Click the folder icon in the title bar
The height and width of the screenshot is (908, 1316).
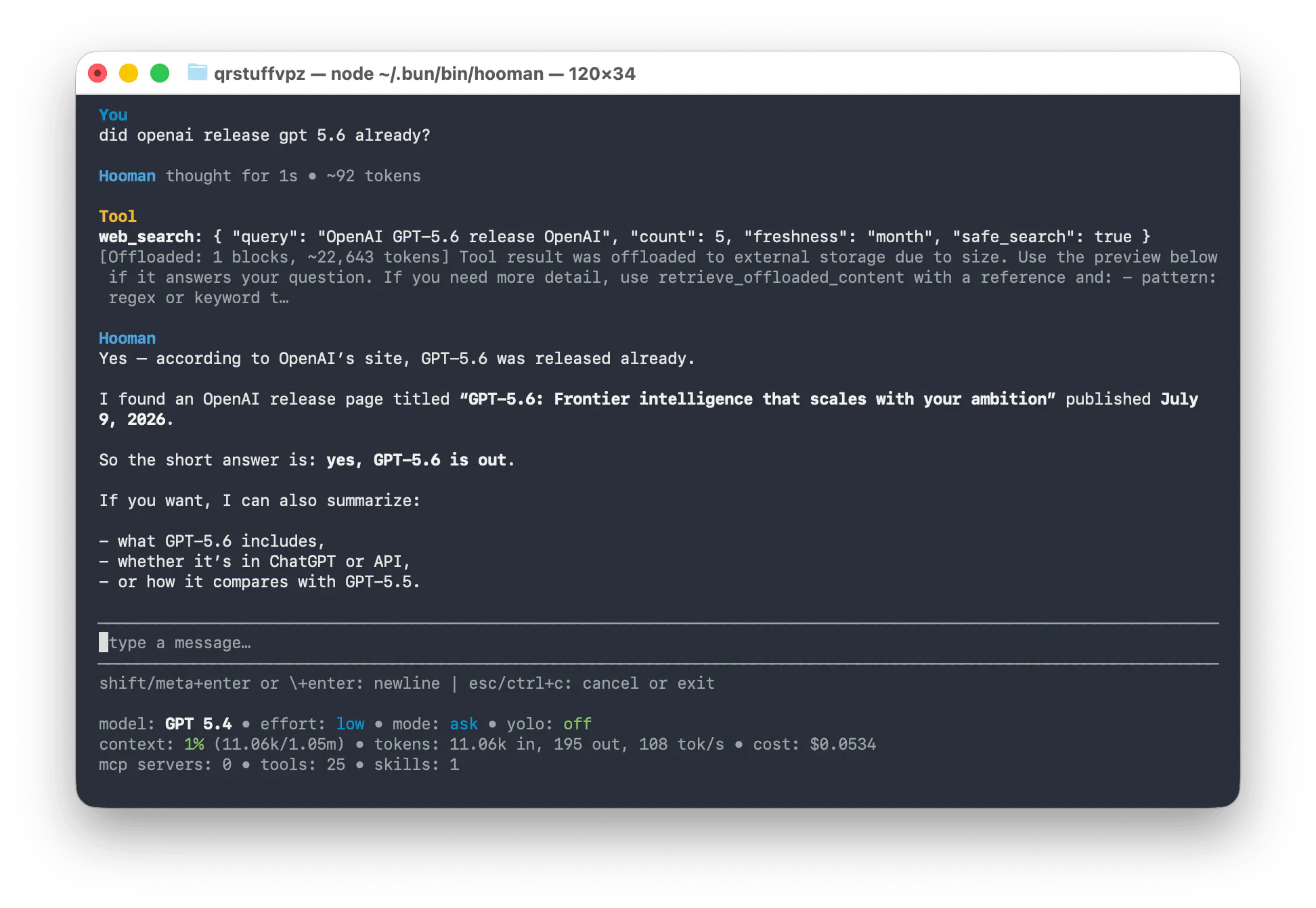(x=197, y=72)
